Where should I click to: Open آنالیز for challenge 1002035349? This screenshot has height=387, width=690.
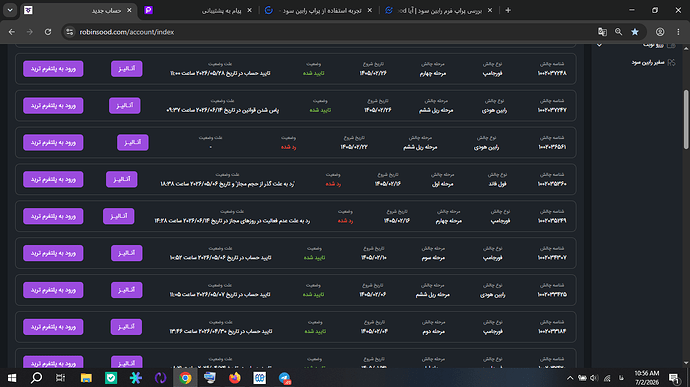(118, 216)
